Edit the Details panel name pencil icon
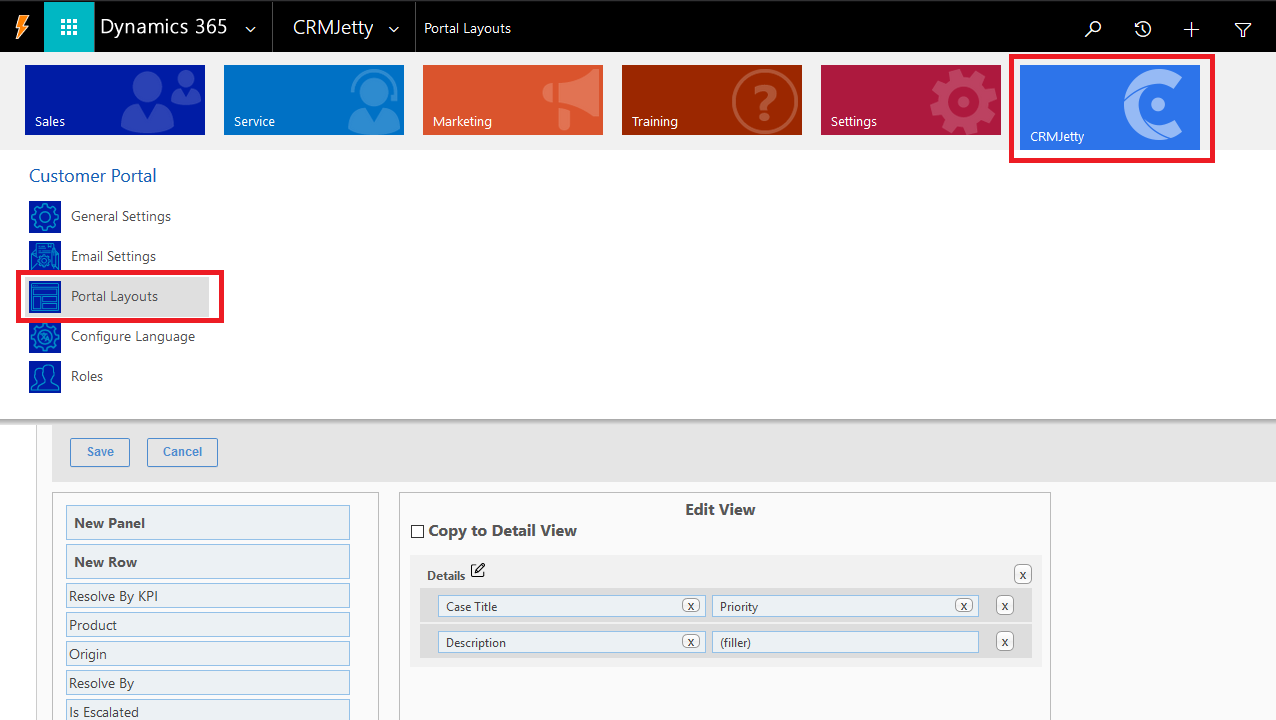 point(478,571)
